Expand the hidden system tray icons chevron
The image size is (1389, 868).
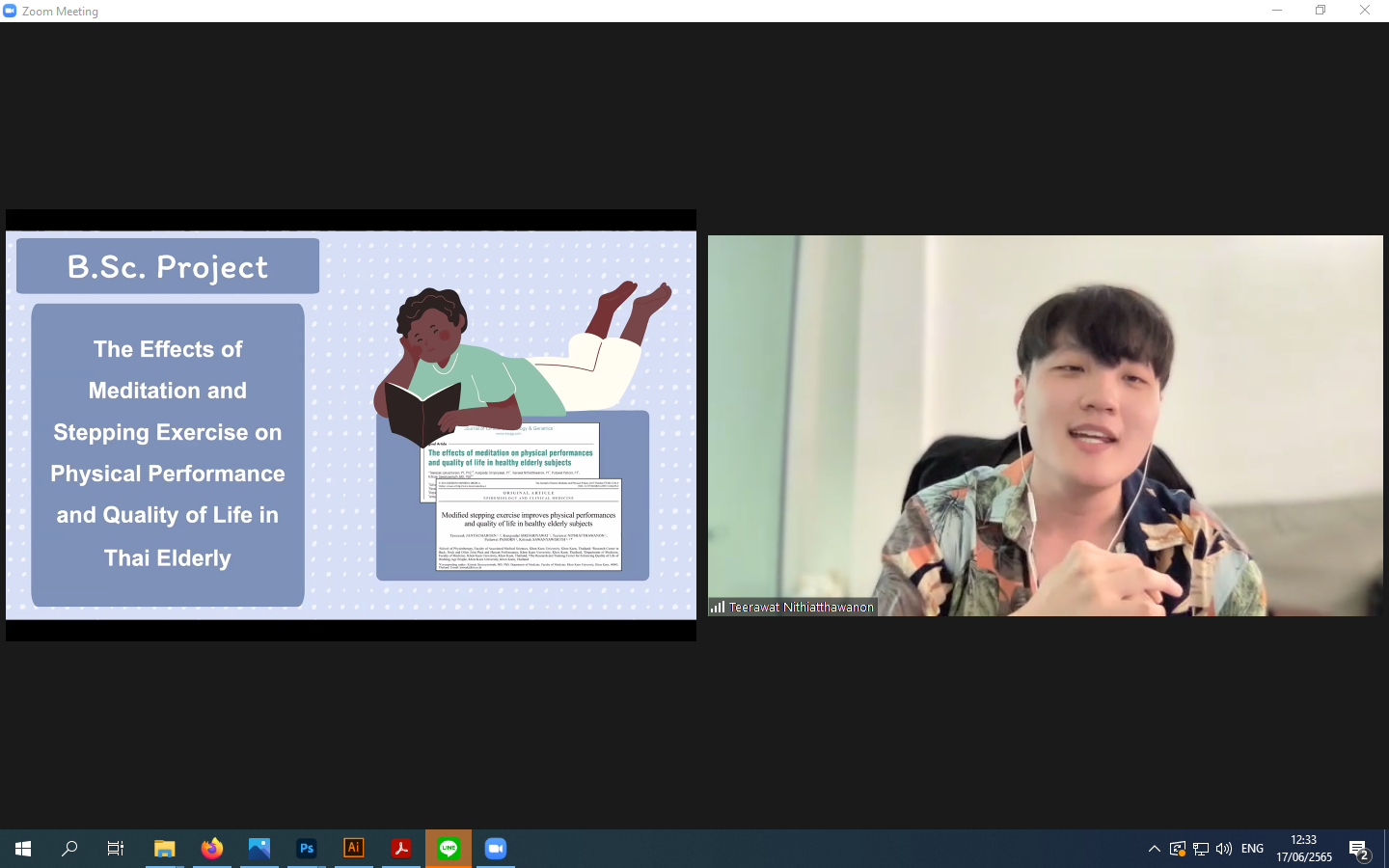pyautogui.click(x=1154, y=849)
